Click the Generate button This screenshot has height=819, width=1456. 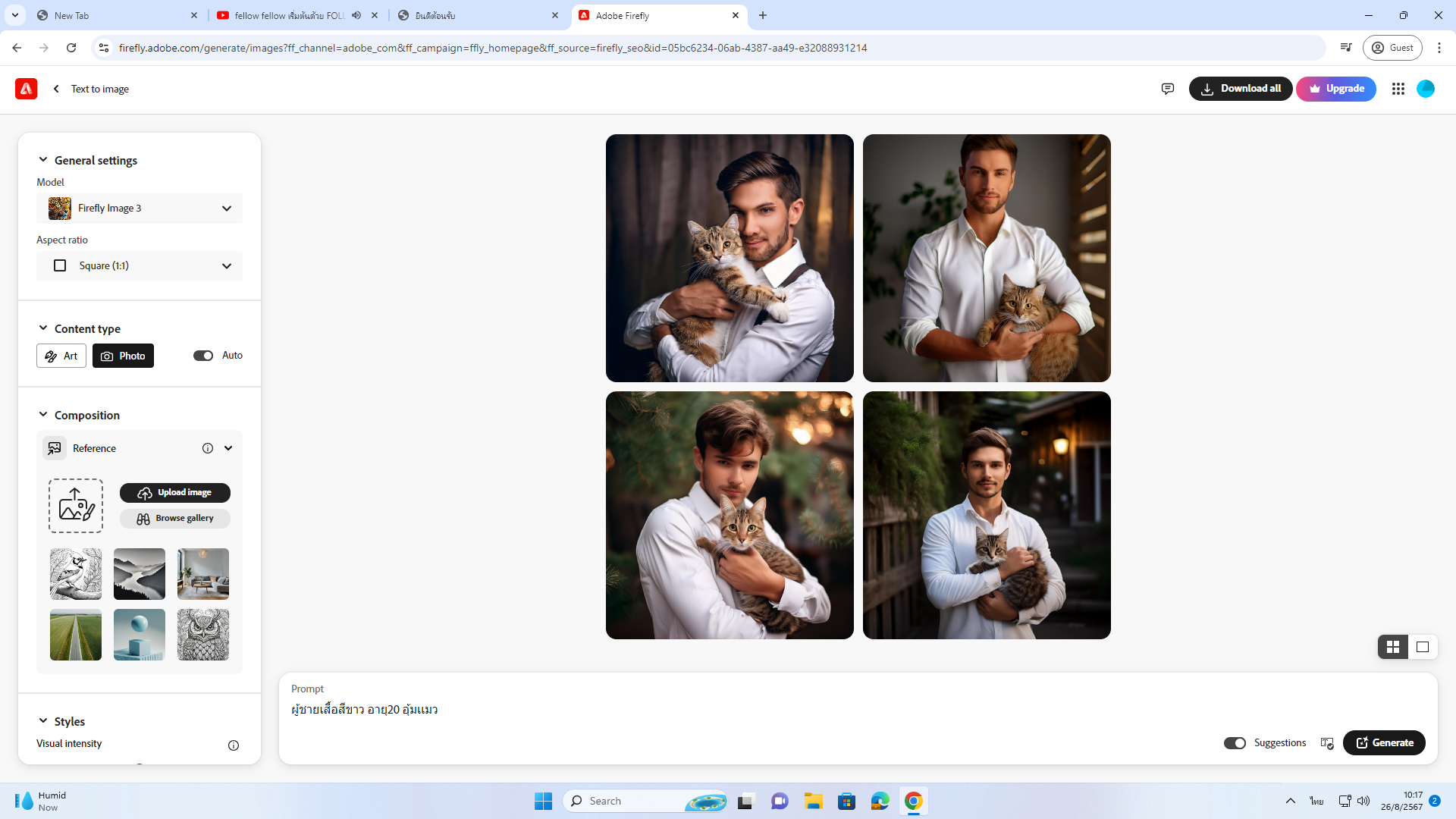click(x=1383, y=743)
